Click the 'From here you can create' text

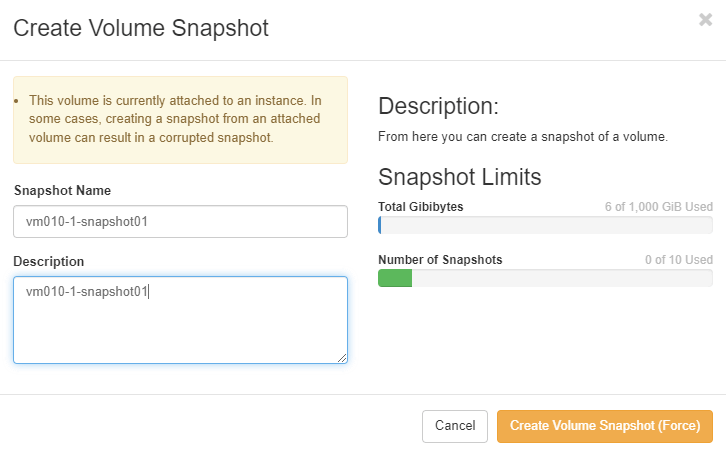click(523, 136)
